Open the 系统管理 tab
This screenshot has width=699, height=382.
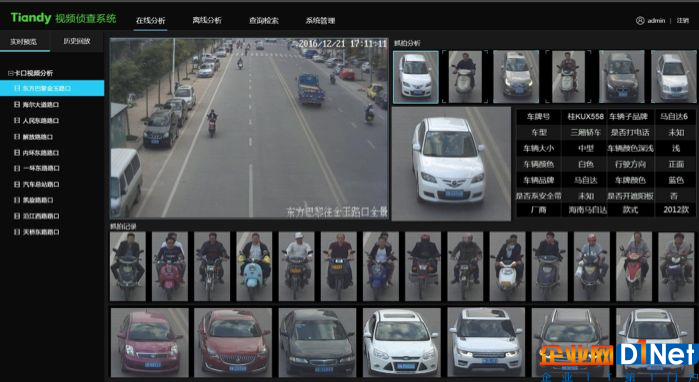(x=320, y=21)
